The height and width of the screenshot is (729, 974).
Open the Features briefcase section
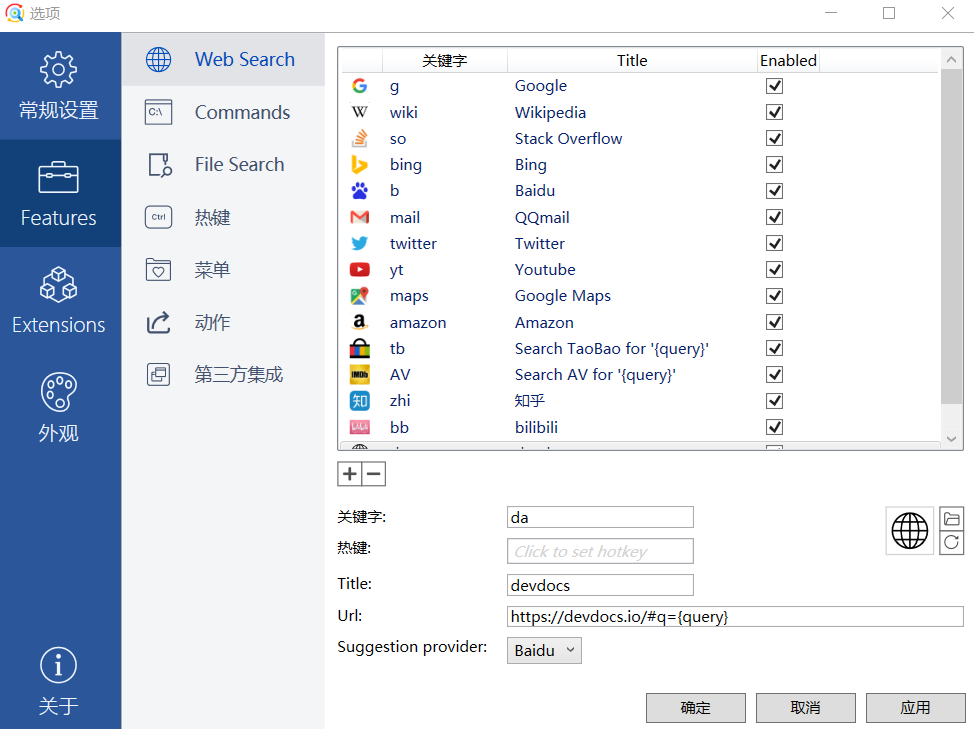tap(60, 193)
